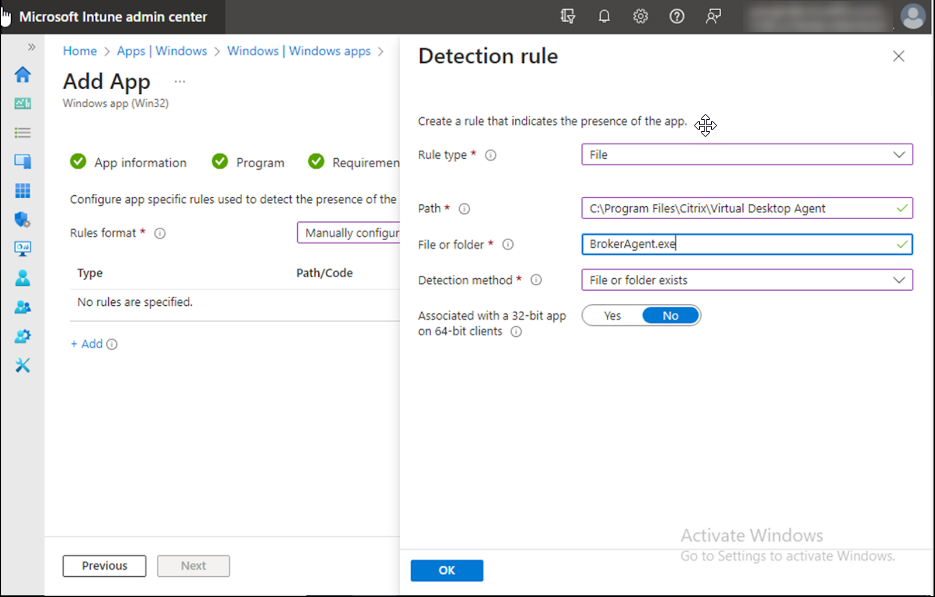Click OK to save the detection rule
935x597 pixels.
(446, 570)
